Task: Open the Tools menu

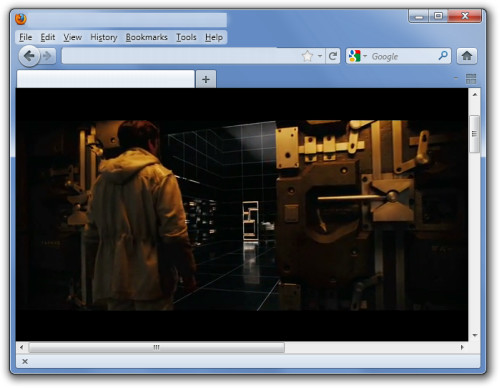Action: [186, 37]
